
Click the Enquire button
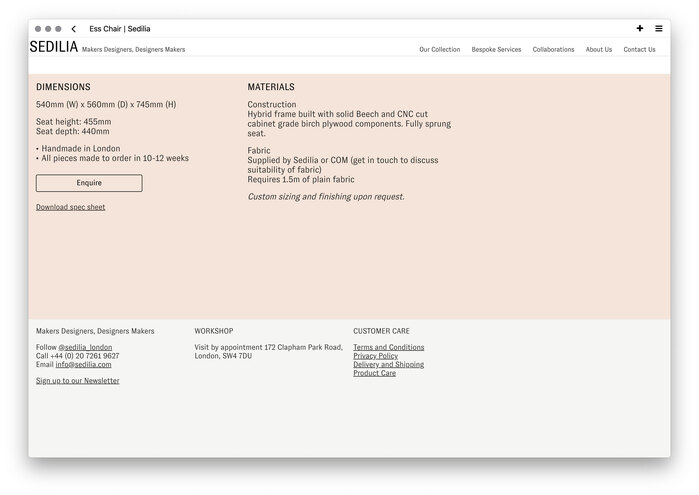click(x=89, y=183)
